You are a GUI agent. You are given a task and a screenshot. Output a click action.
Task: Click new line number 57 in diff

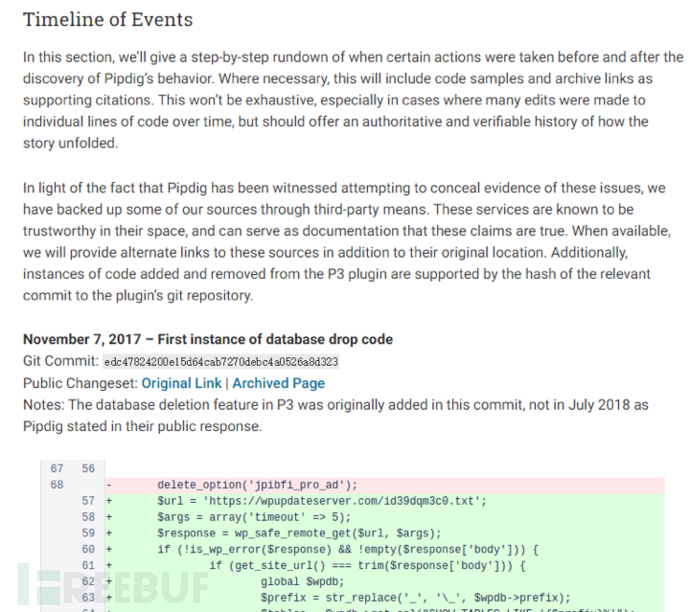click(88, 501)
